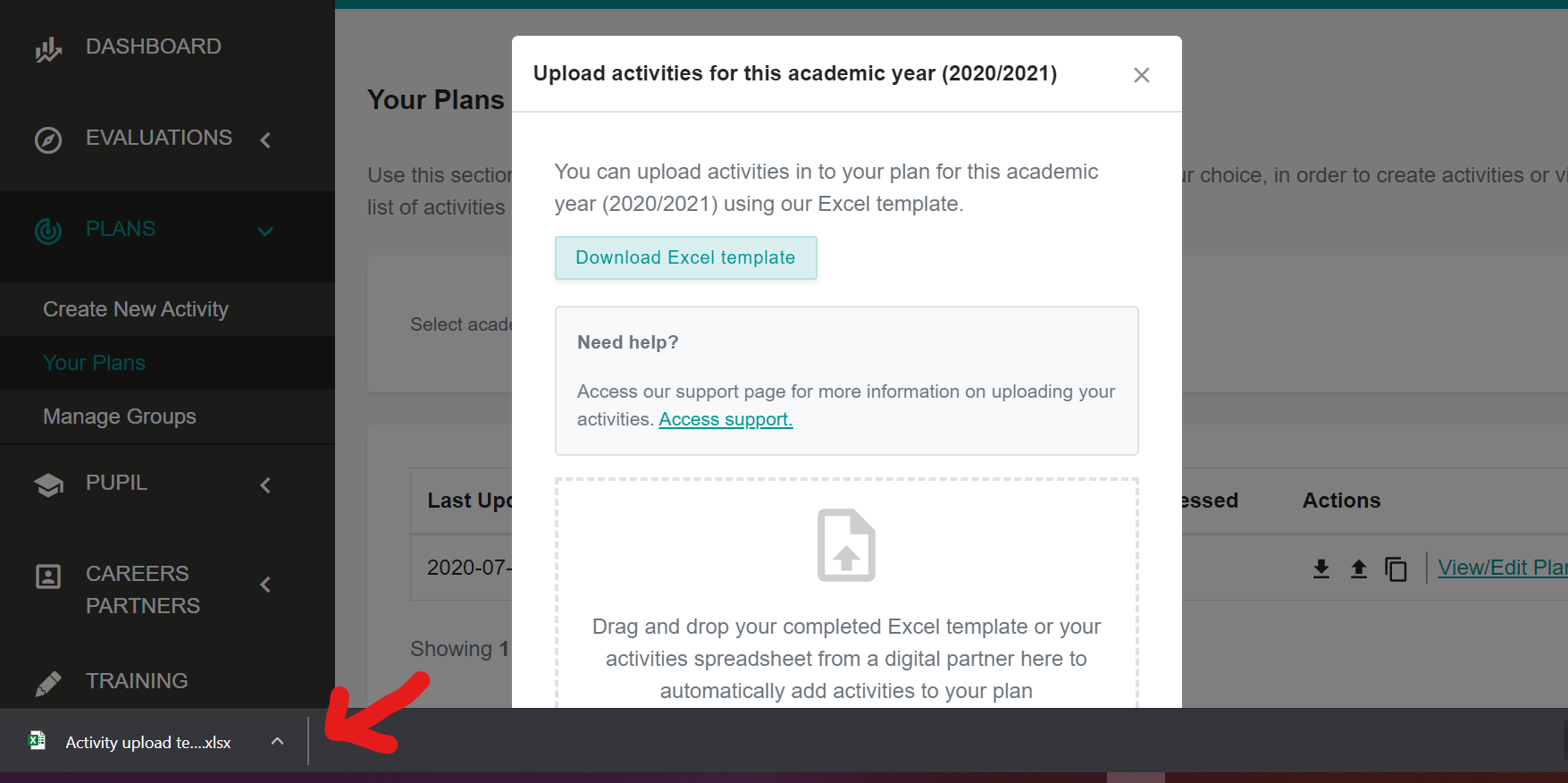Collapse the Plans menu chevron

[265, 232]
